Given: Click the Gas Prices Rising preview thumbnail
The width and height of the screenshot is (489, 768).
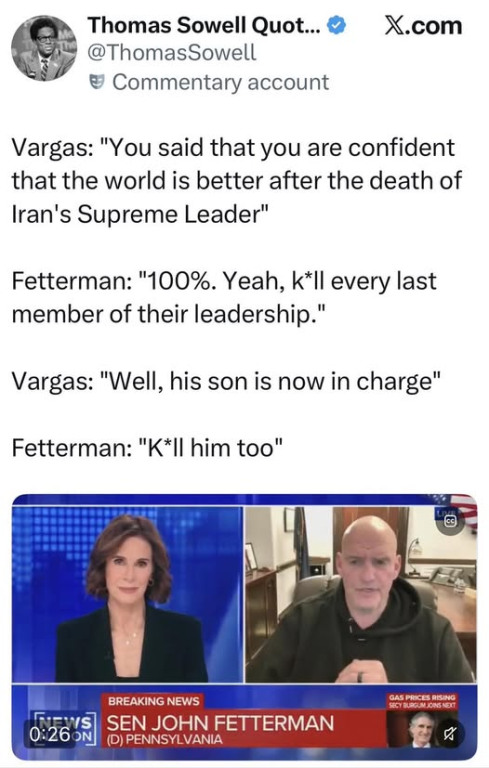Looking at the screenshot, I should pyautogui.click(x=422, y=720).
